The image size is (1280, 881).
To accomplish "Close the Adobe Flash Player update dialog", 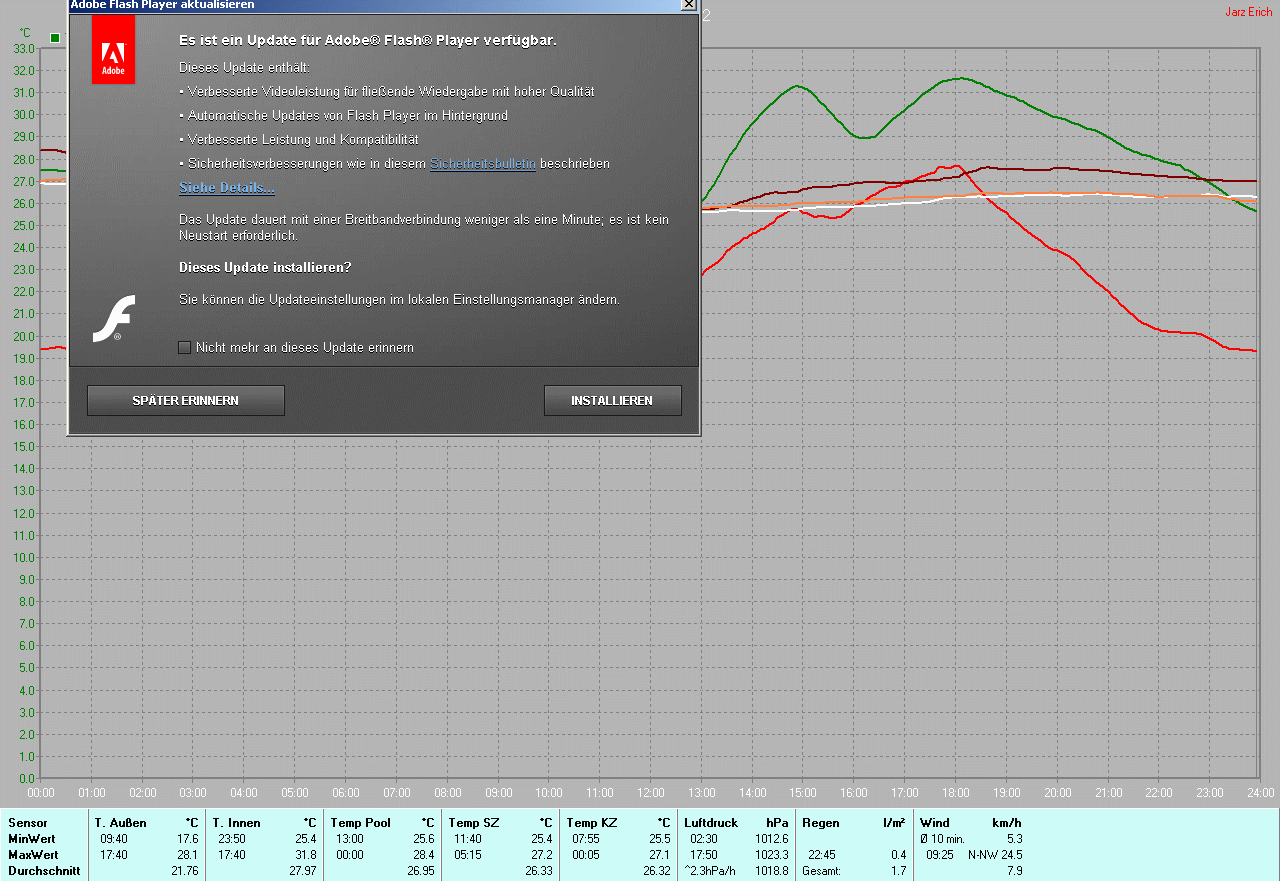I will click(x=688, y=5).
